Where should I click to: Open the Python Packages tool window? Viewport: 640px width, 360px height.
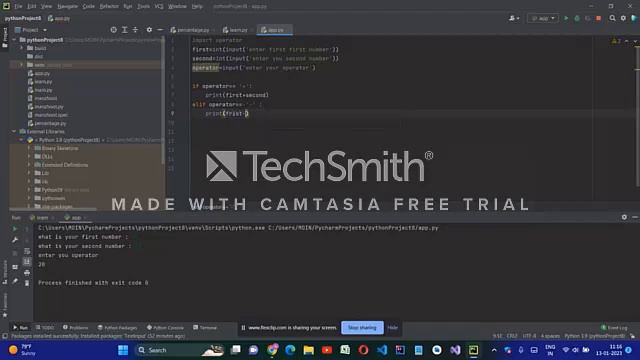coord(118,328)
